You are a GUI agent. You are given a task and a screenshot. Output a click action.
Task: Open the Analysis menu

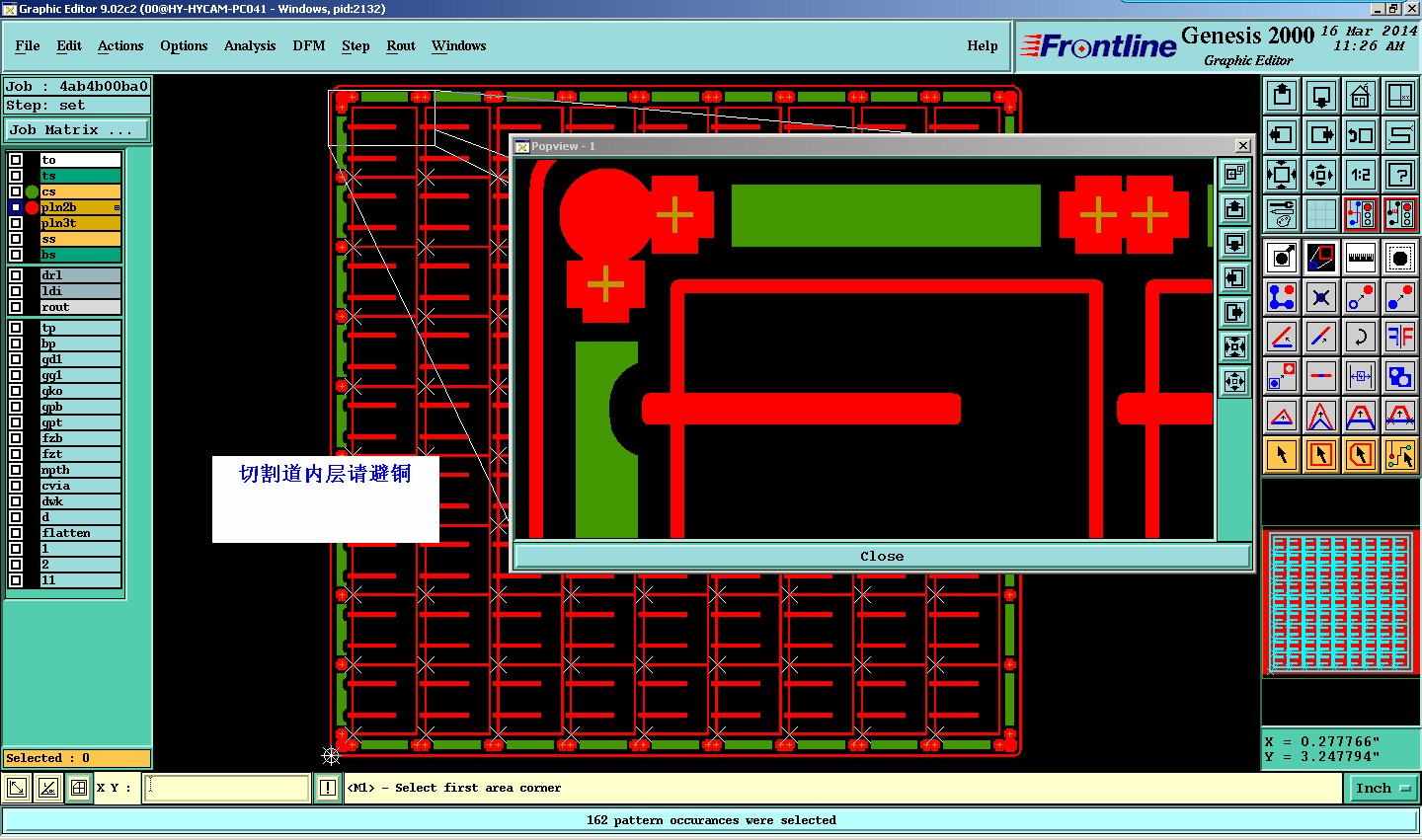click(250, 45)
